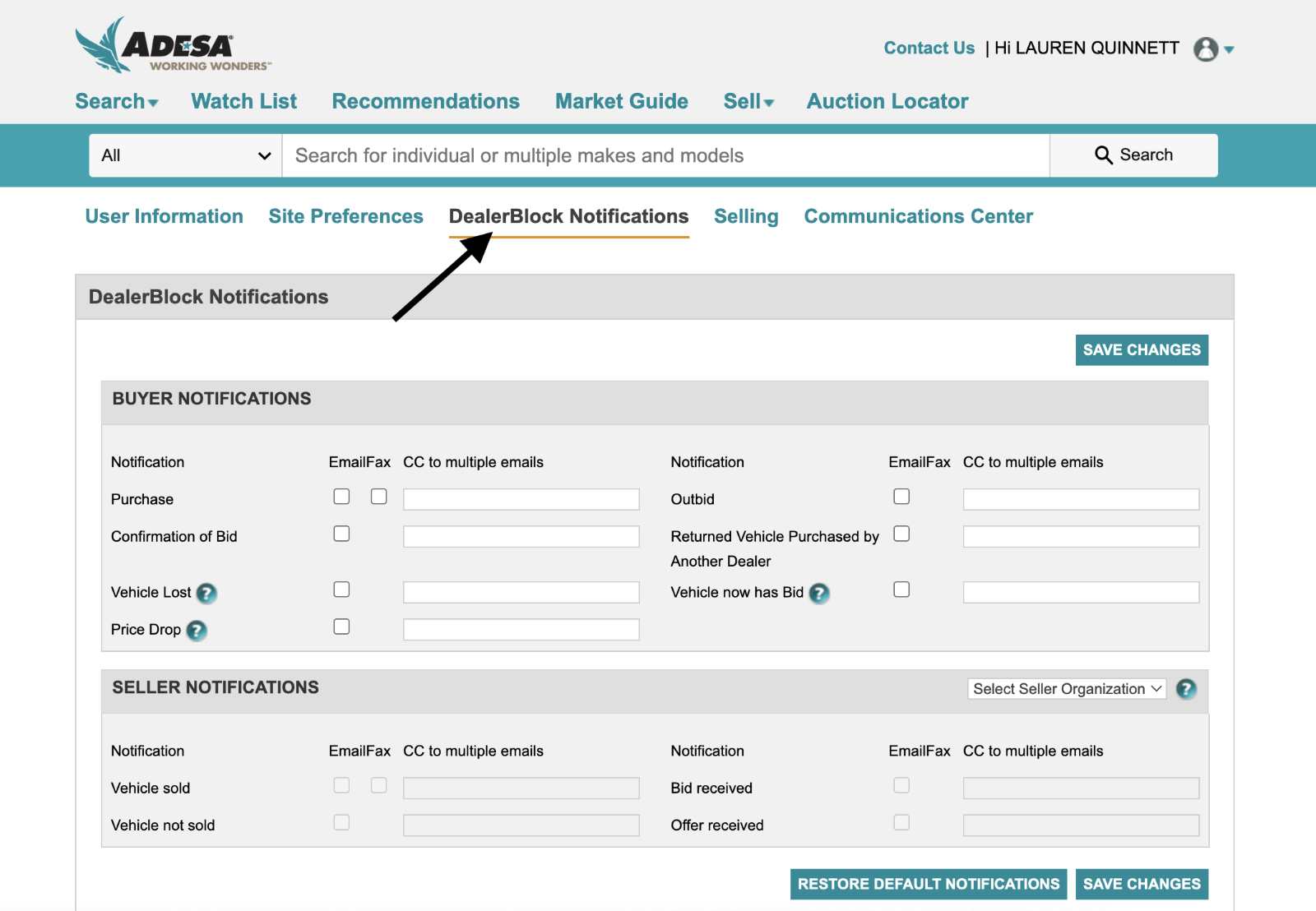Tick Email for Vehicle Lost
The width and height of the screenshot is (1316, 911).
coord(341,590)
